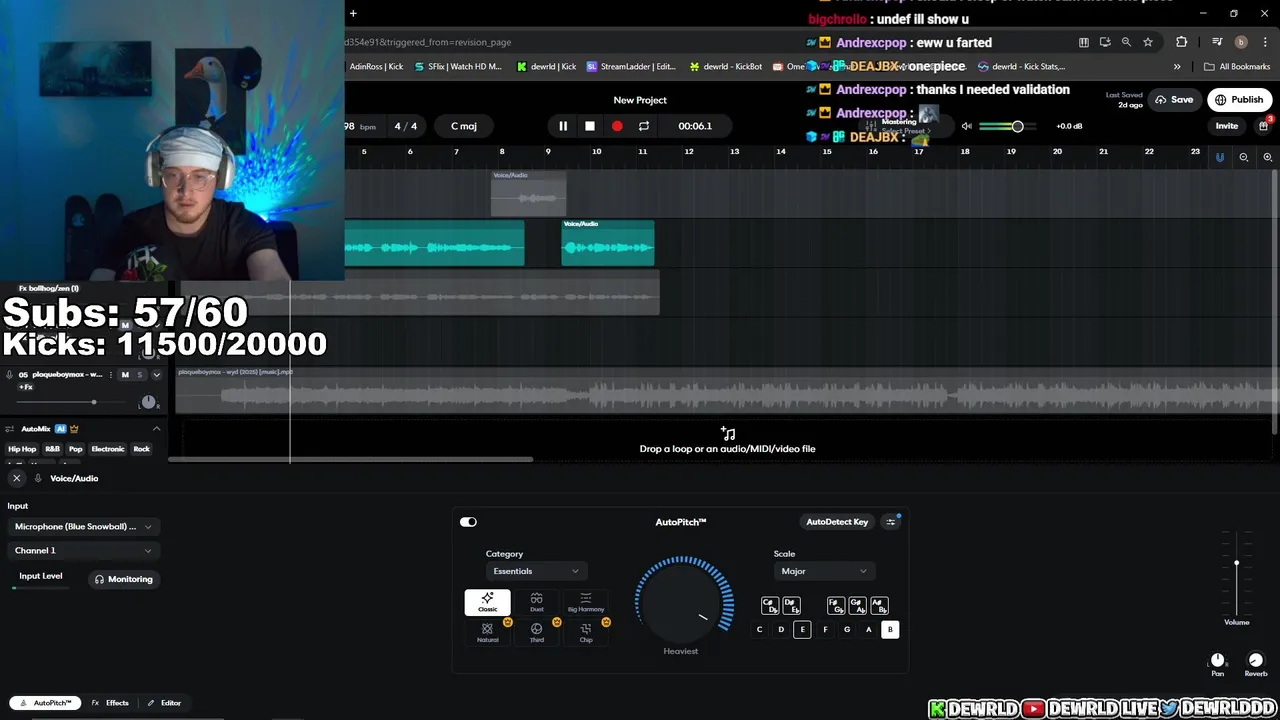Open the Scale Major dropdown
The height and width of the screenshot is (720, 1280).
824,571
